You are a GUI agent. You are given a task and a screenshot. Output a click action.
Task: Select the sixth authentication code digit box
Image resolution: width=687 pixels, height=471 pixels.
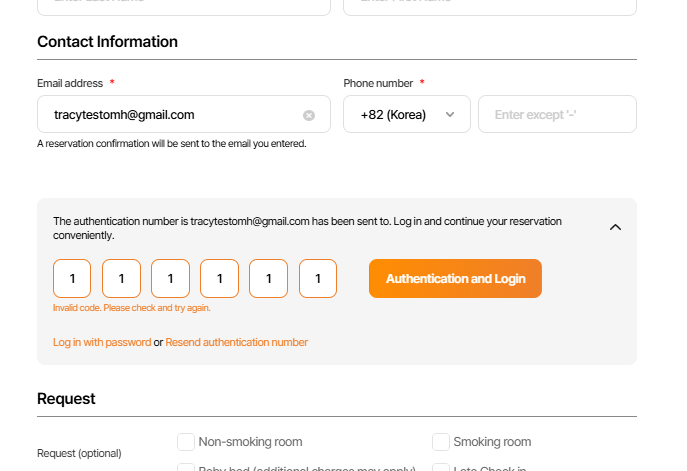[x=318, y=279]
